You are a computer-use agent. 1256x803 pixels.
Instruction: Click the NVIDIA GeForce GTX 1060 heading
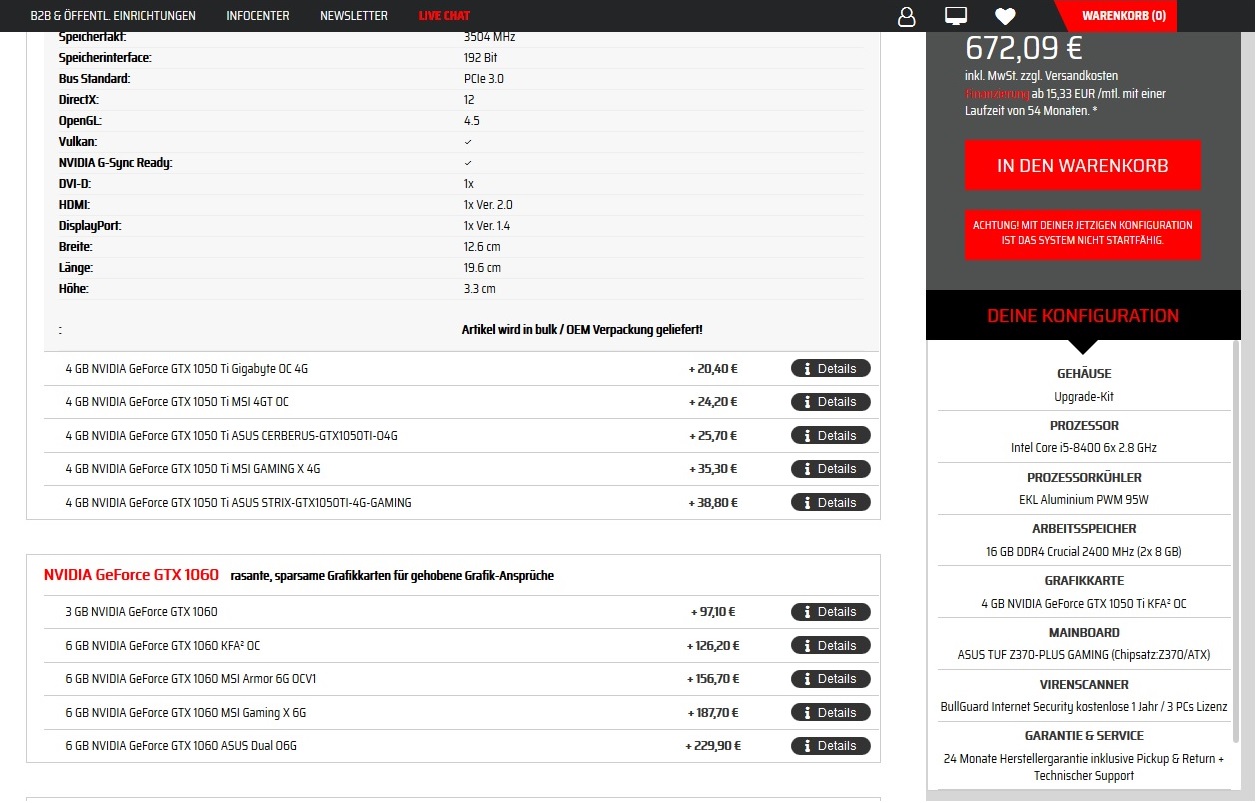131,575
